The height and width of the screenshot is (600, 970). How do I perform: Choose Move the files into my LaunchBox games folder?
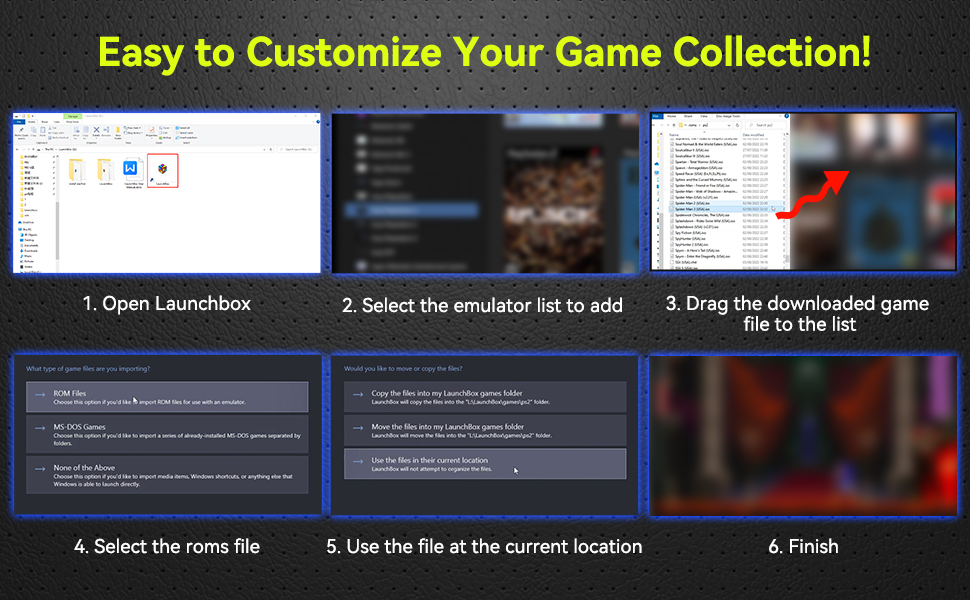[485, 431]
